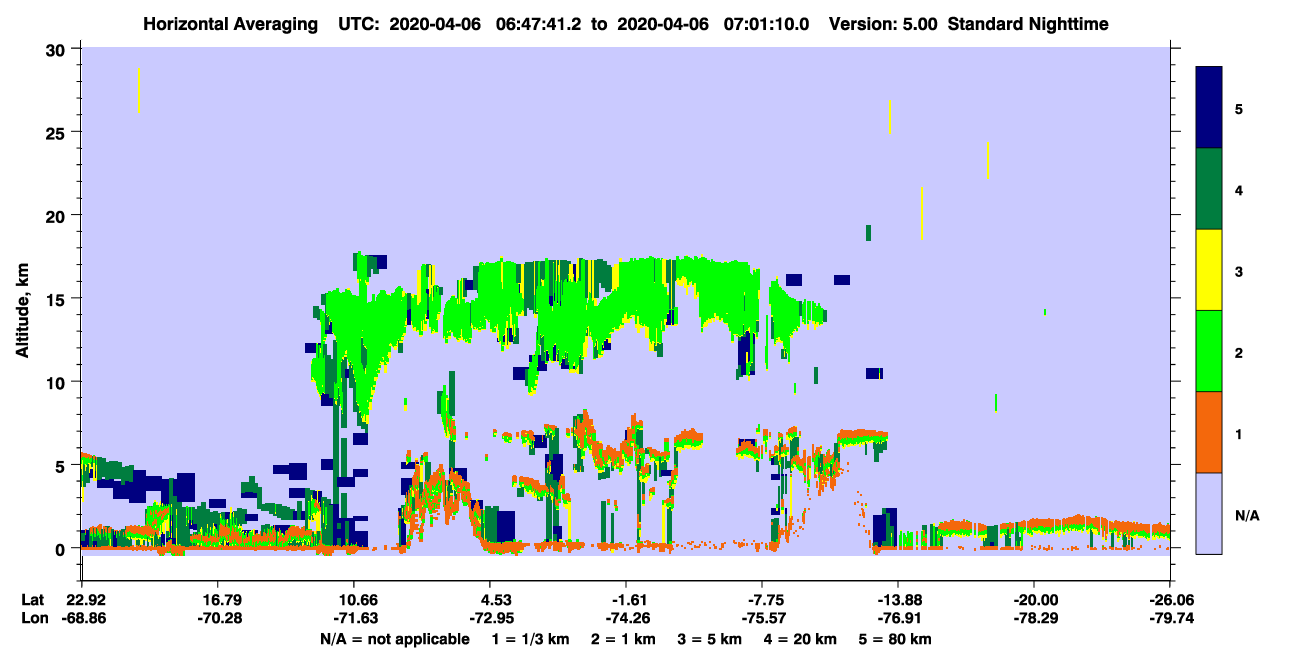Click the legend entry '3 = 5 km'

pyautogui.click(x=708, y=639)
